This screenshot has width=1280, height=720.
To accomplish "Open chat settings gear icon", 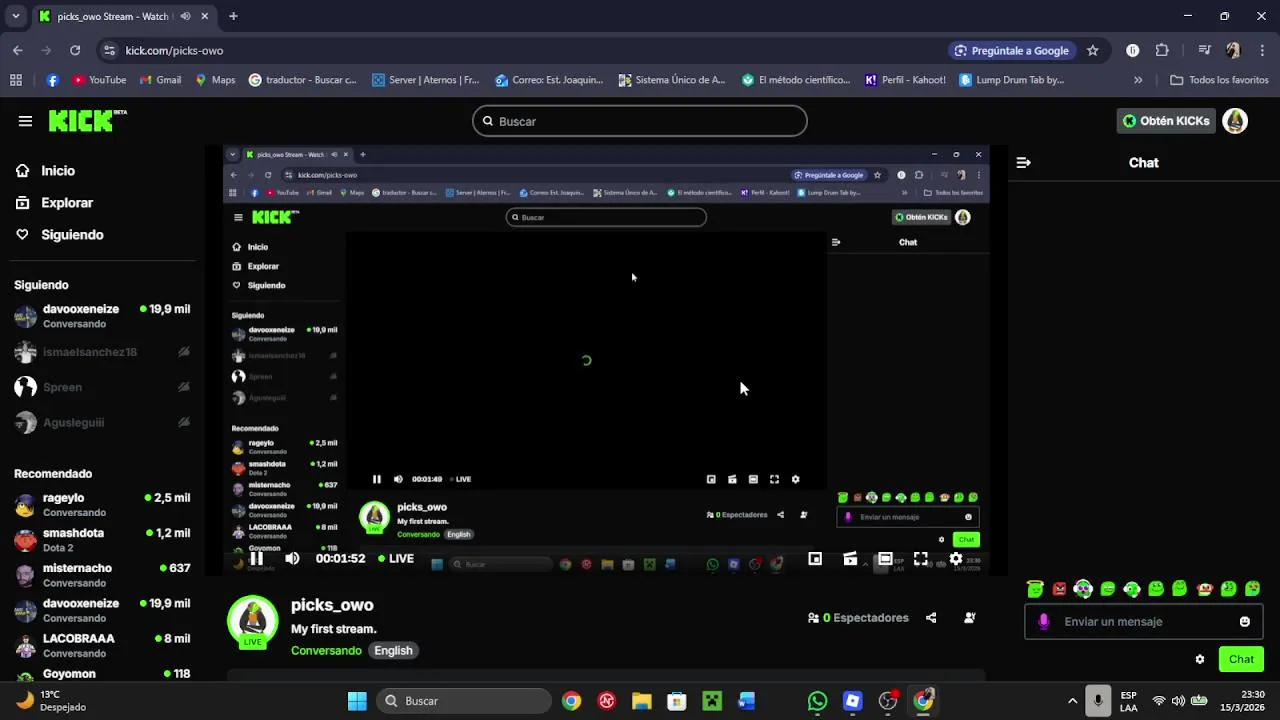I will [x=1200, y=659].
